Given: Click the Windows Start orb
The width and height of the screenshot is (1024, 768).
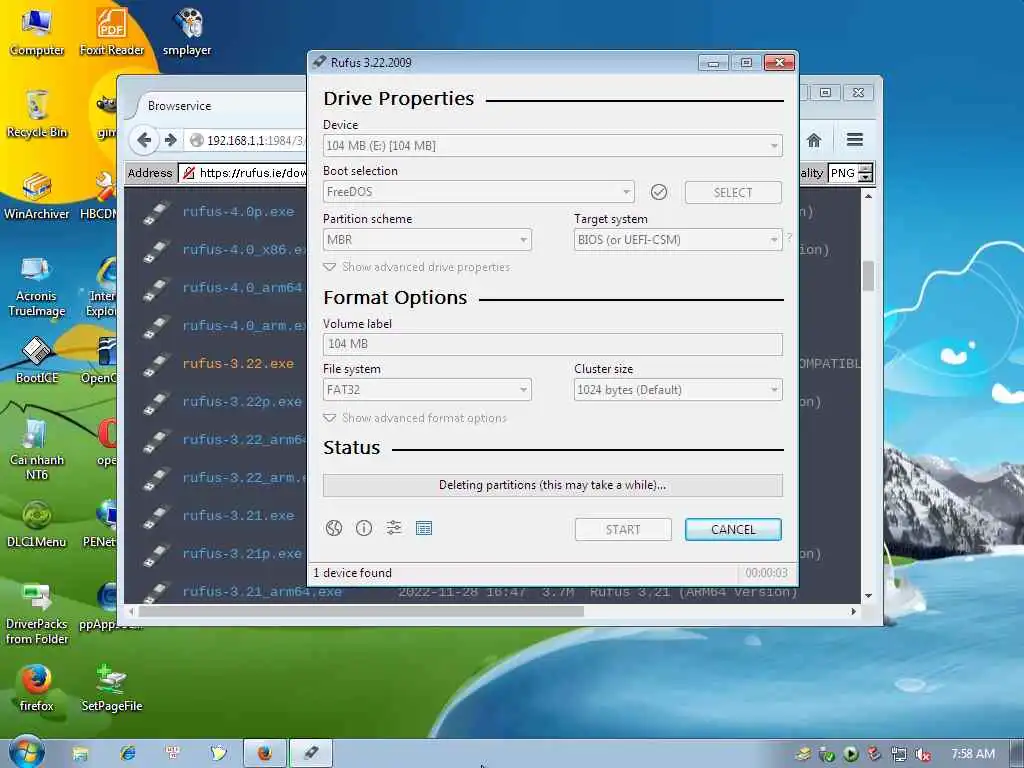Looking at the screenshot, I should [27, 752].
